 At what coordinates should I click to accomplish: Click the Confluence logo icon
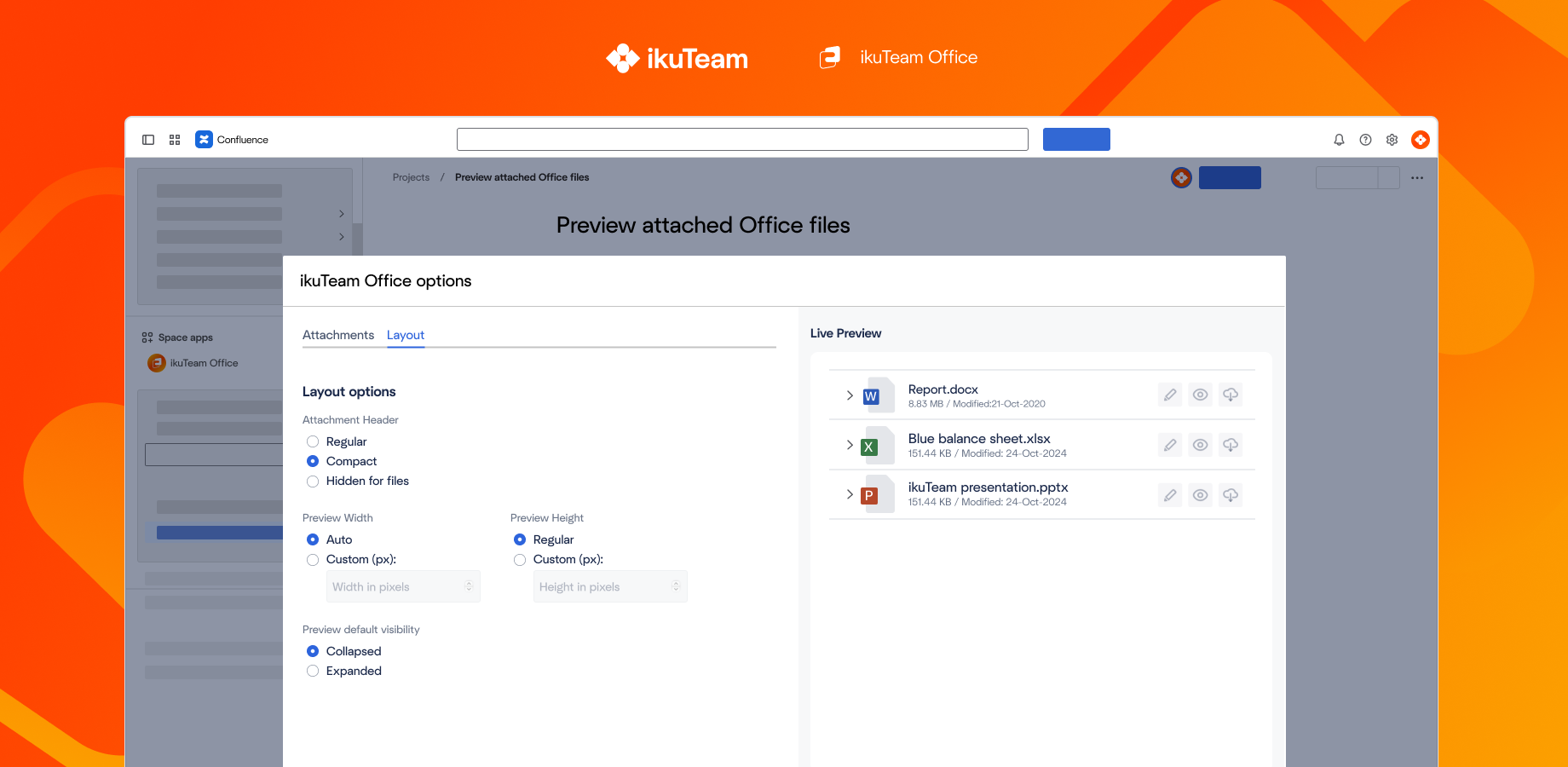click(x=204, y=139)
